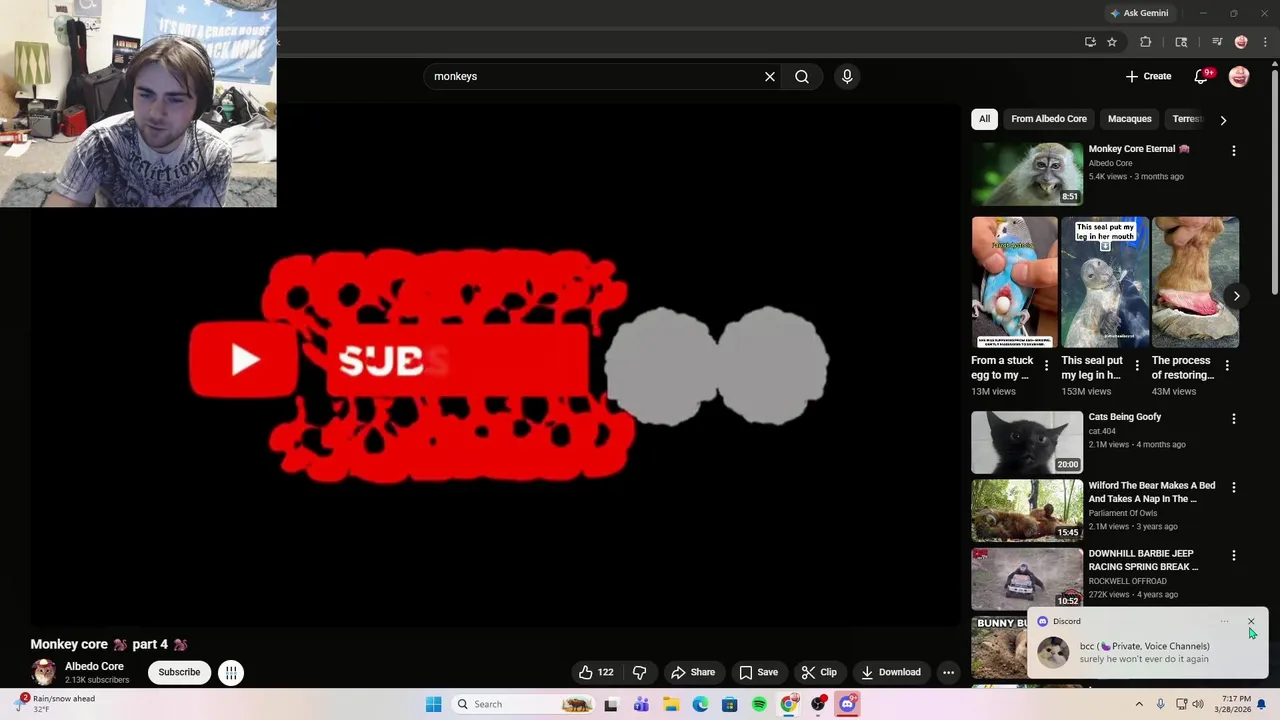Open Ask Gemini in Chrome
Image resolution: width=1280 pixels, height=720 pixels.
(1139, 13)
